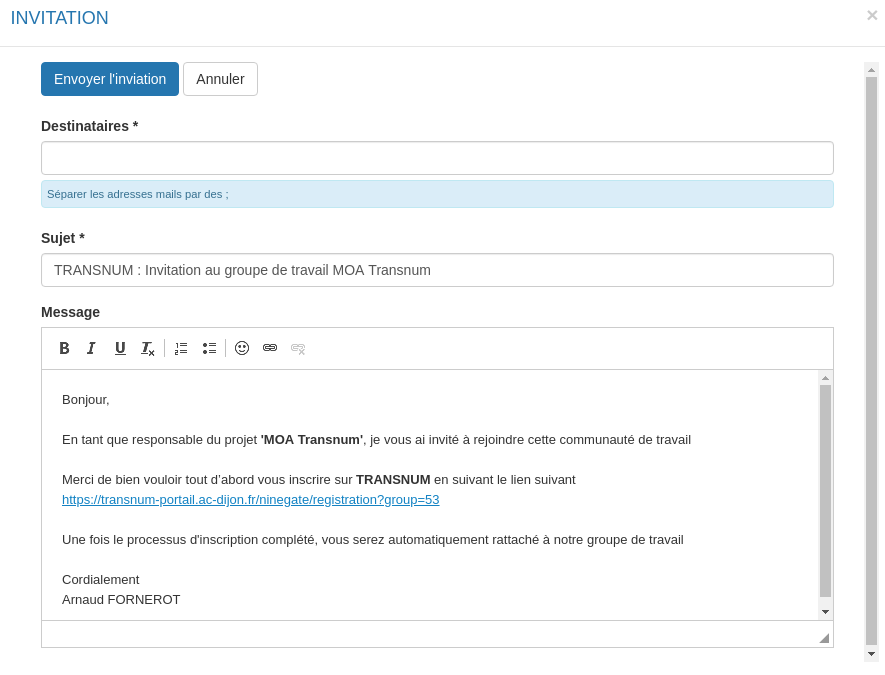
Task: Toggle italic formatting in message editor
Action: click(x=91, y=348)
